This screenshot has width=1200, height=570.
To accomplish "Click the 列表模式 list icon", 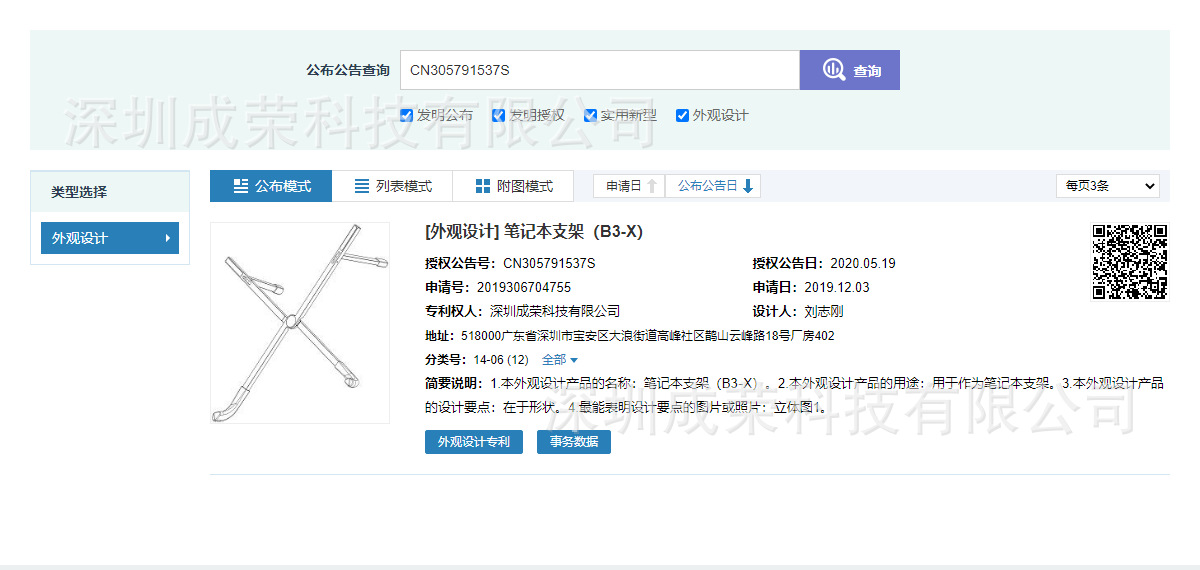I will tap(362, 186).
